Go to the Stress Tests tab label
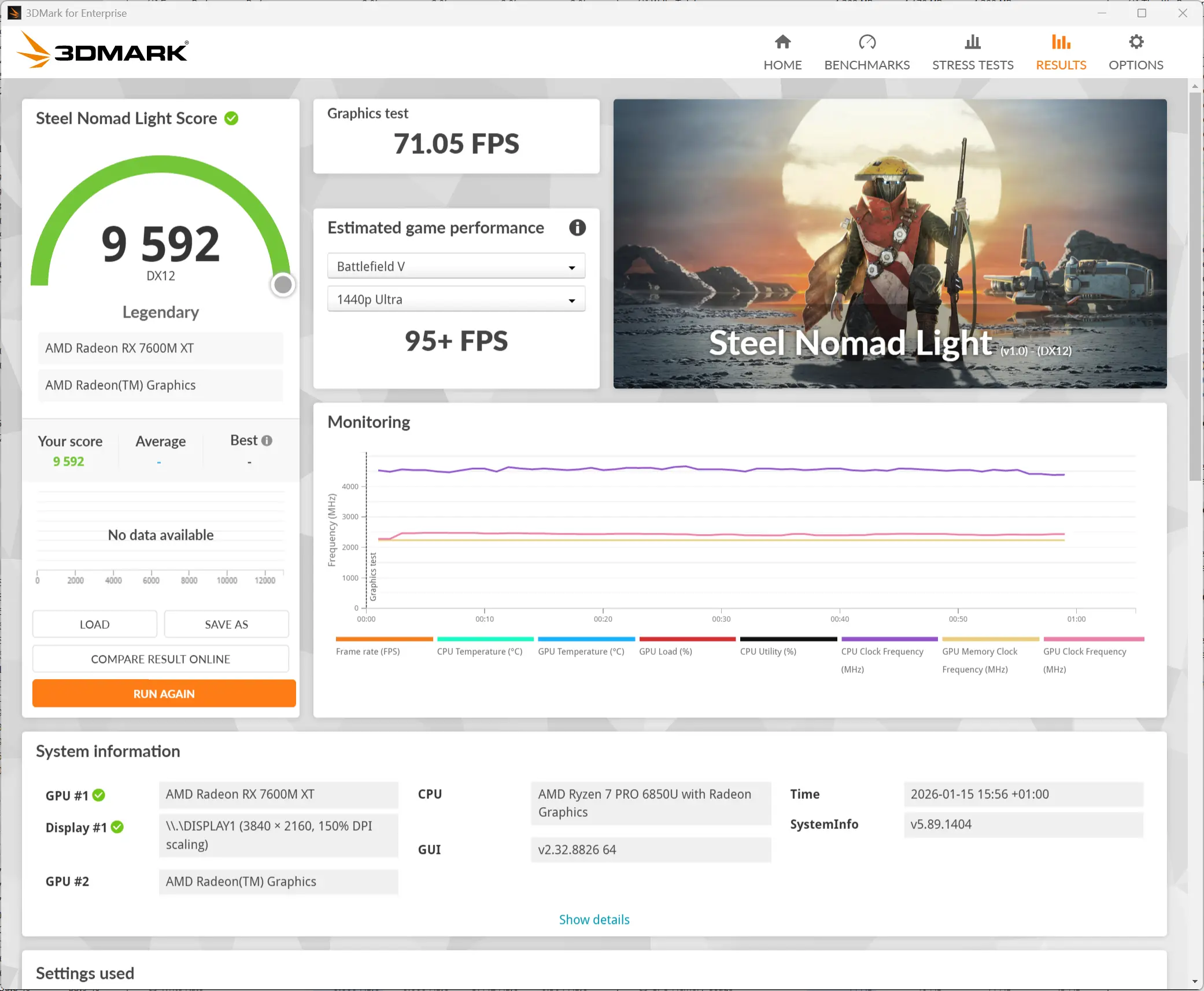The height and width of the screenshot is (991, 1204). (x=972, y=65)
